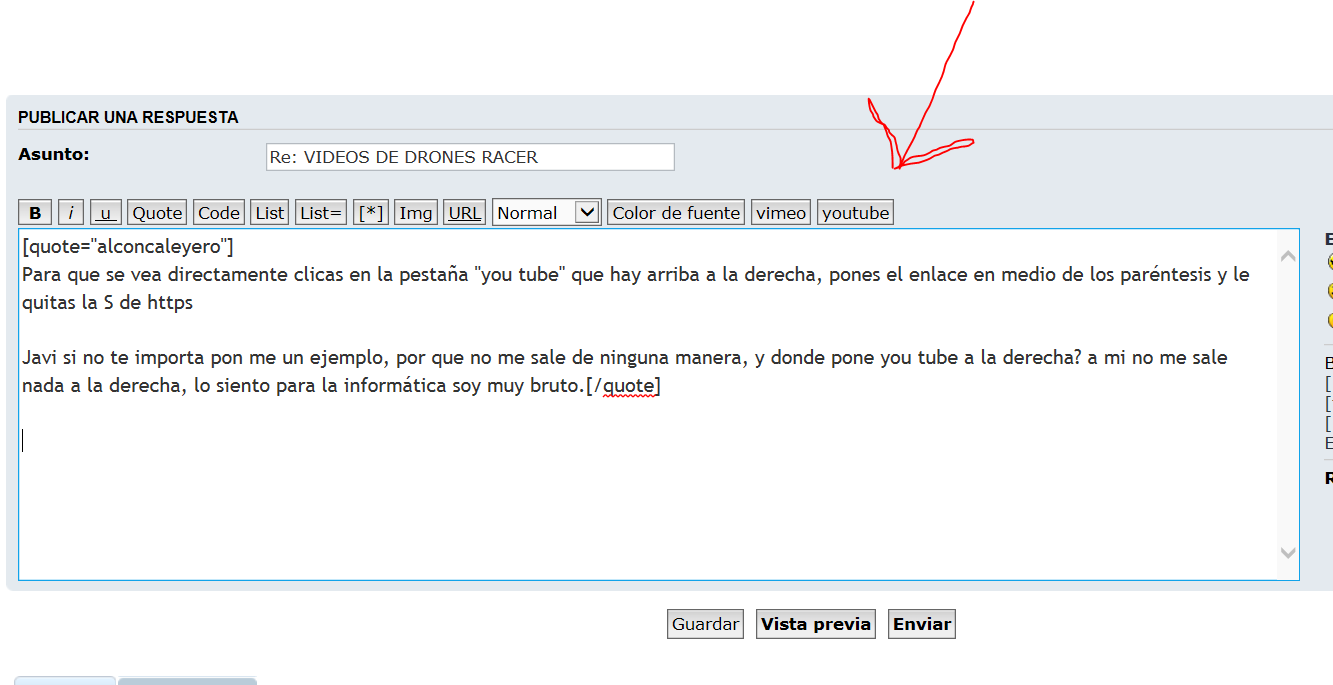Insert Code BBCode tag
This screenshot has width=1333, height=685.
[x=218, y=213]
